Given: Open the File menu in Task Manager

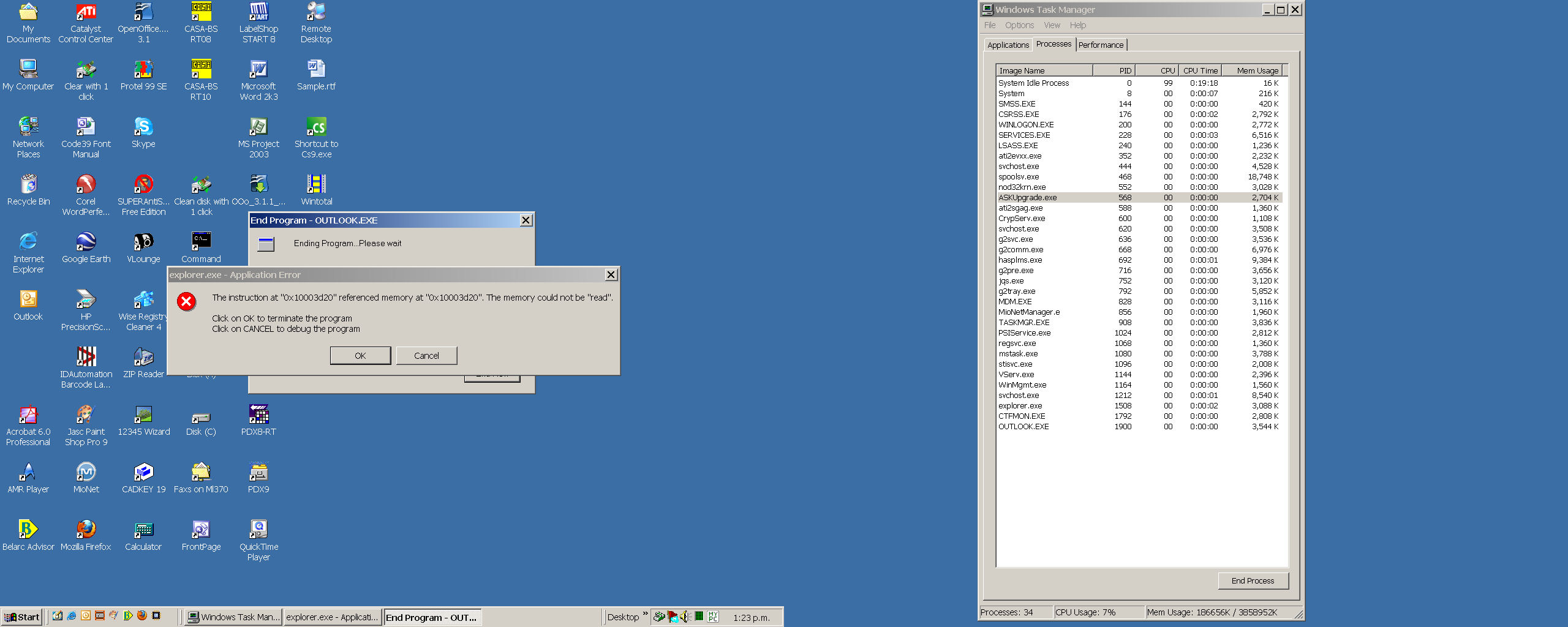Looking at the screenshot, I should [x=990, y=25].
